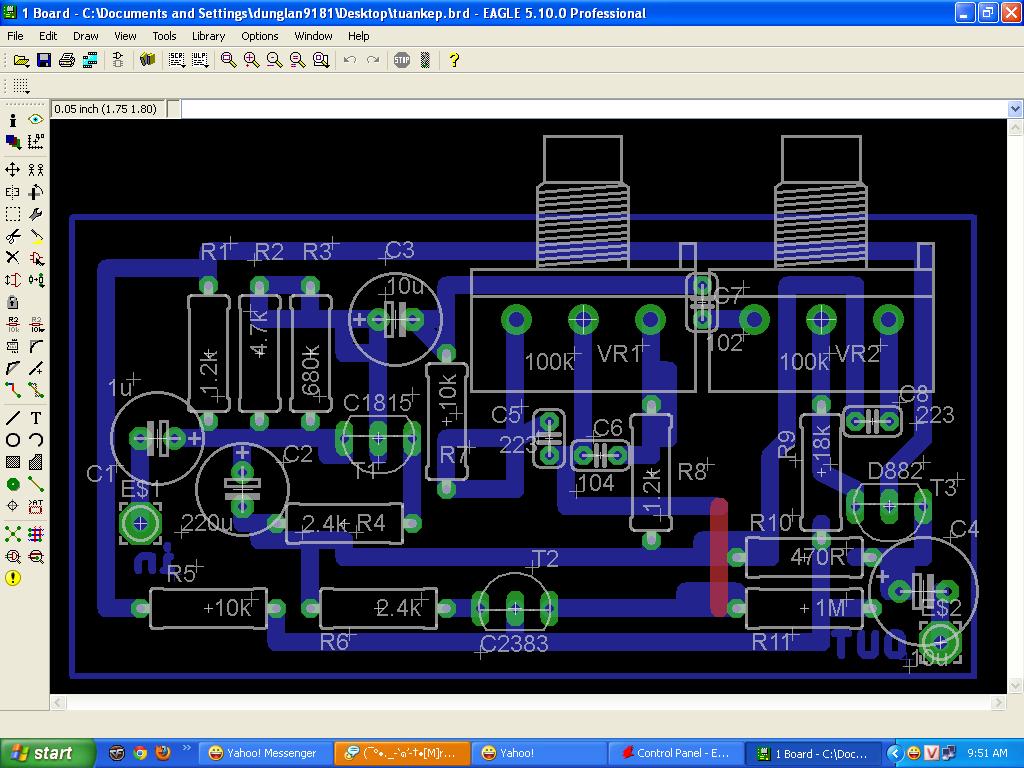Open the Display layers settings icon

[13, 143]
